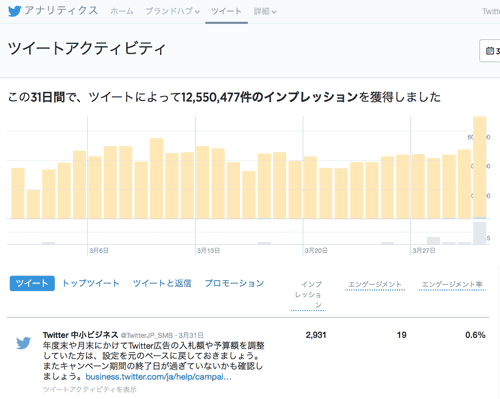Click the @TwitterJP_SMB handle
This screenshot has height=399, width=500.
[x=147, y=335]
